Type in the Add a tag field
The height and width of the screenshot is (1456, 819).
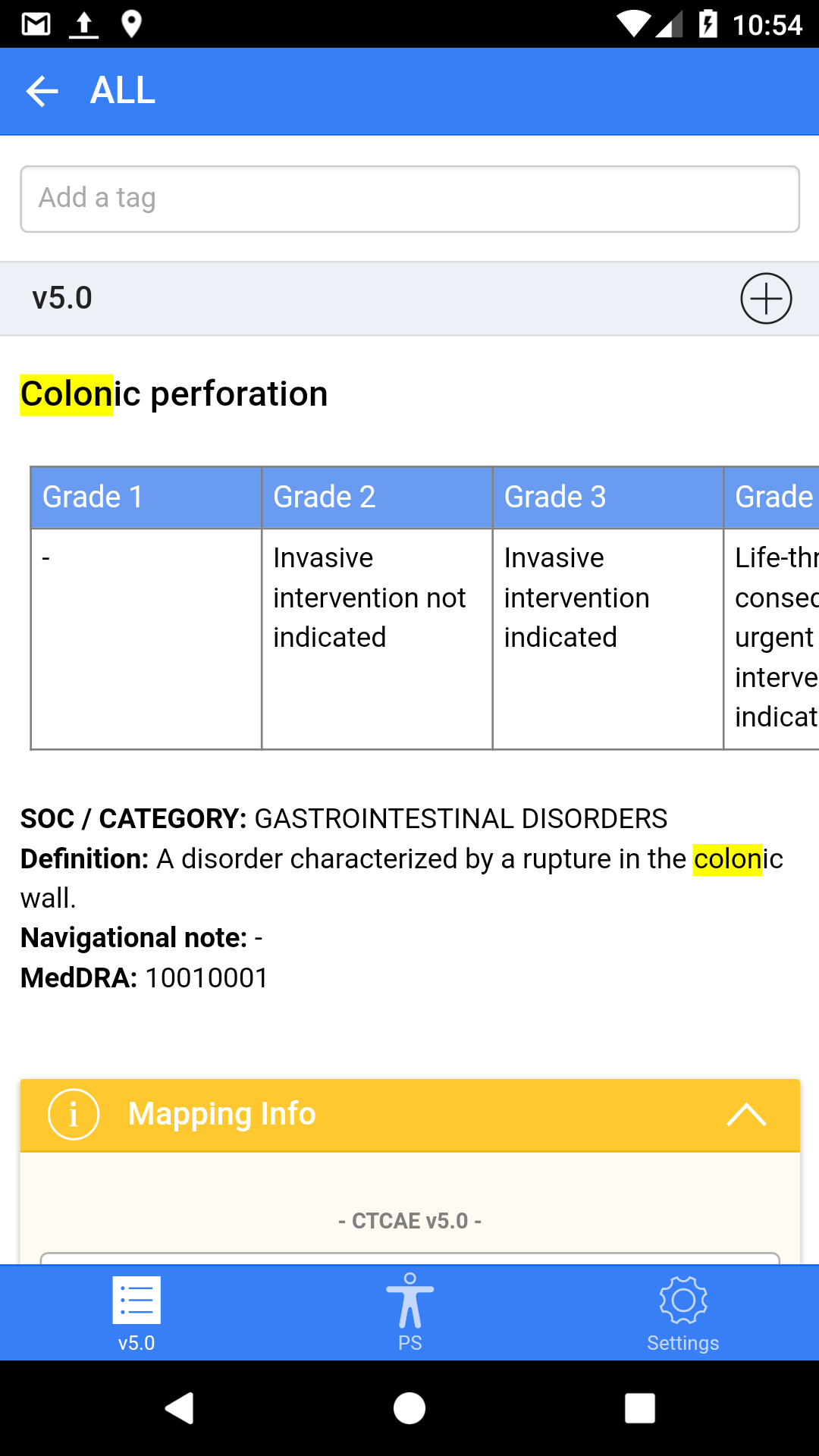pyautogui.click(x=409, y=199)
